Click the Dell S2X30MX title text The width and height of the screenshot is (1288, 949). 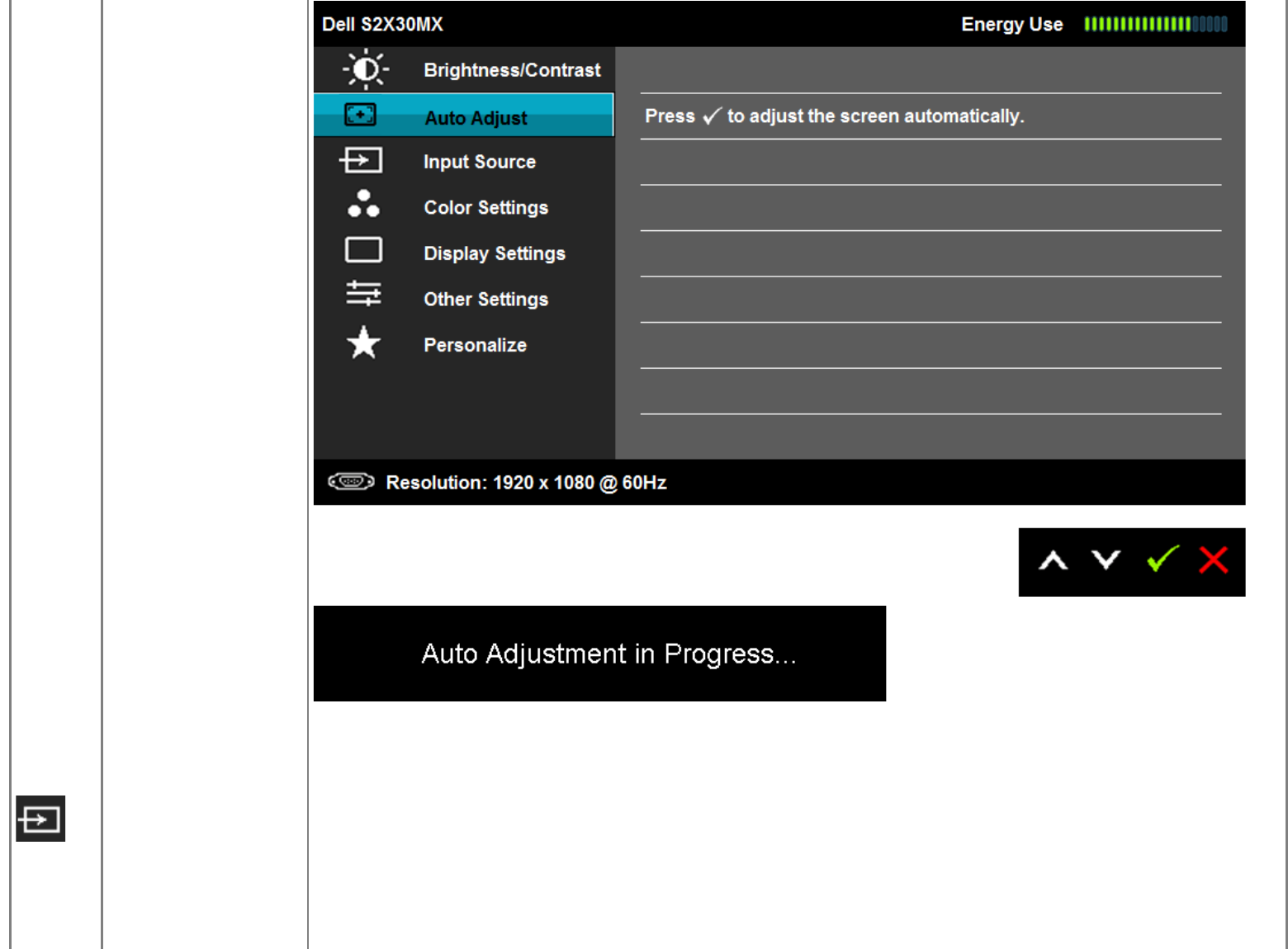tap(382, 25)
